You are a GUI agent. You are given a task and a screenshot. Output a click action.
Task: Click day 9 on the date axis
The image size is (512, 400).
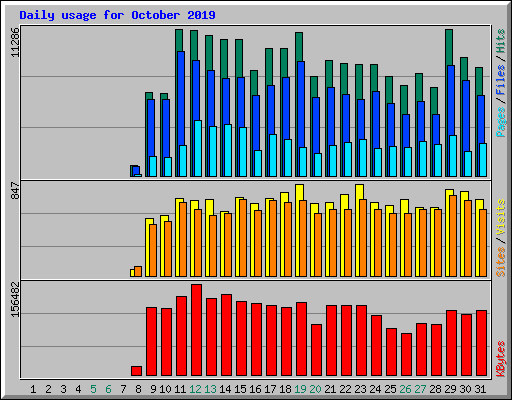click(x=153, y=389)
